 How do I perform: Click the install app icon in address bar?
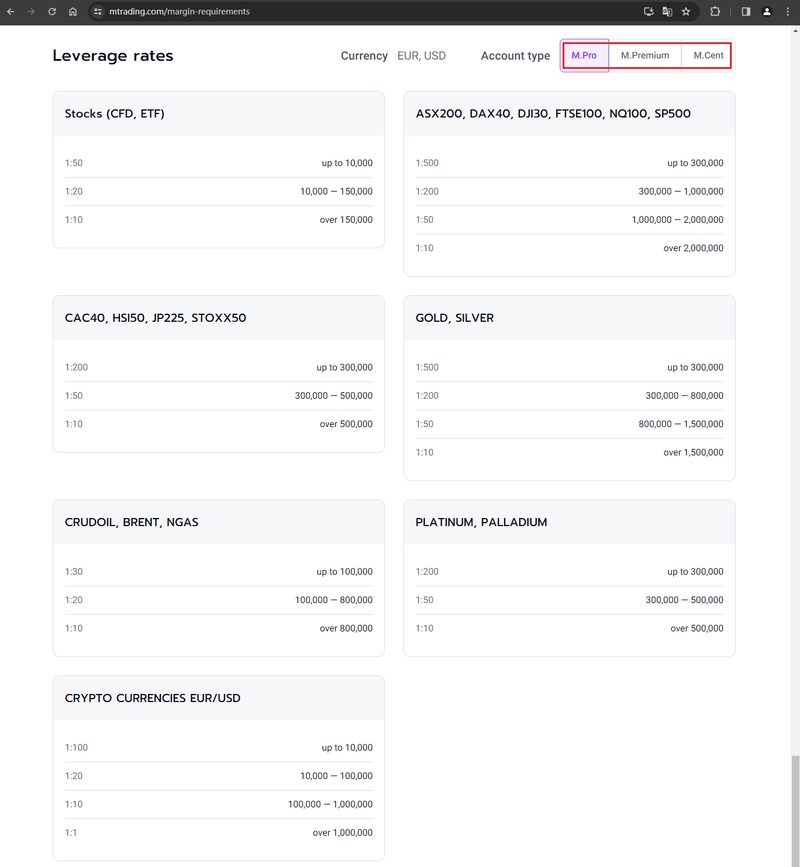pos(649,12)
